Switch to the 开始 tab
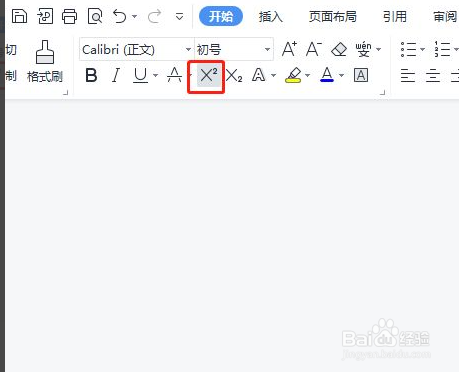 point(221,16)
